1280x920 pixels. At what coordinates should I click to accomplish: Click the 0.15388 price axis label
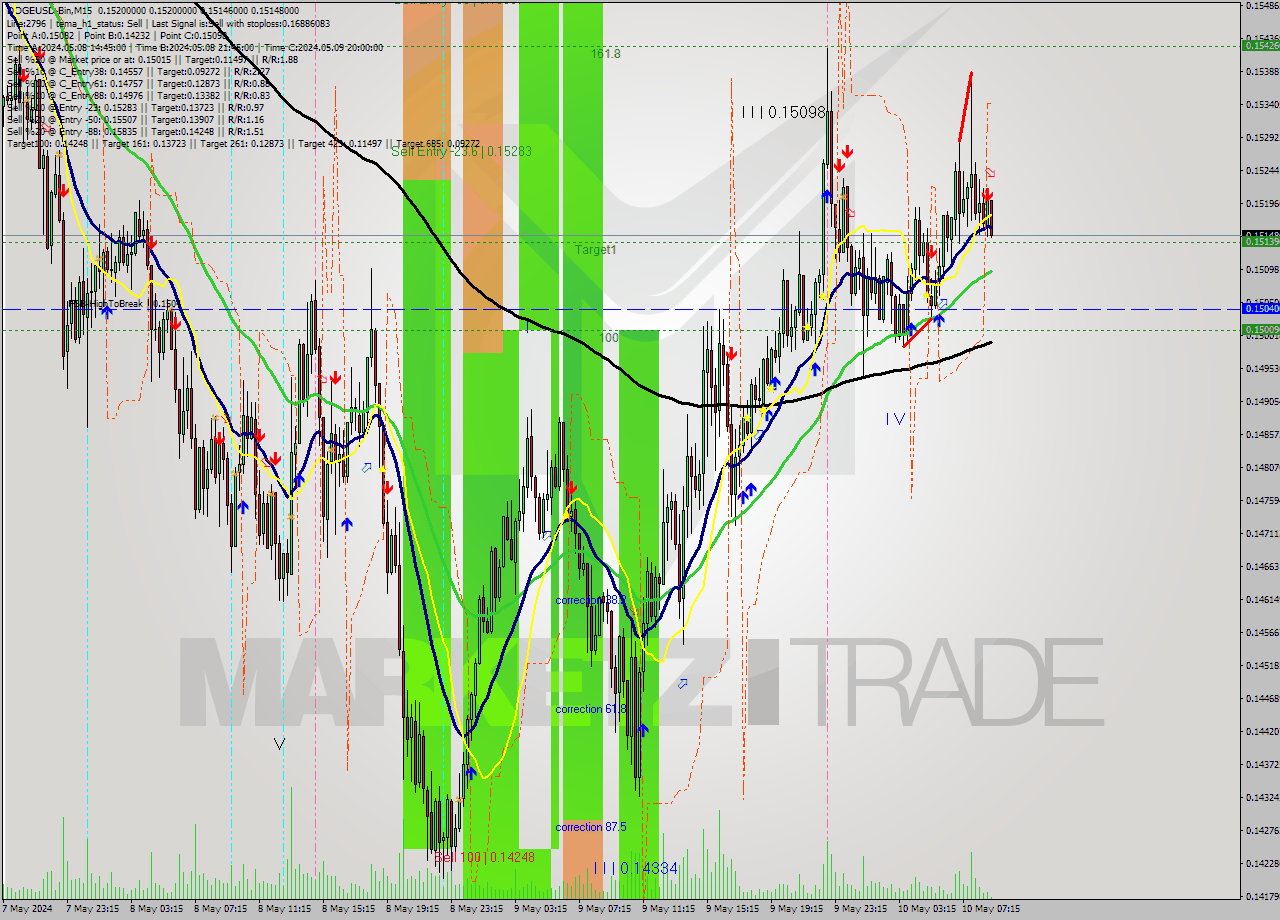click(1262, 71)
